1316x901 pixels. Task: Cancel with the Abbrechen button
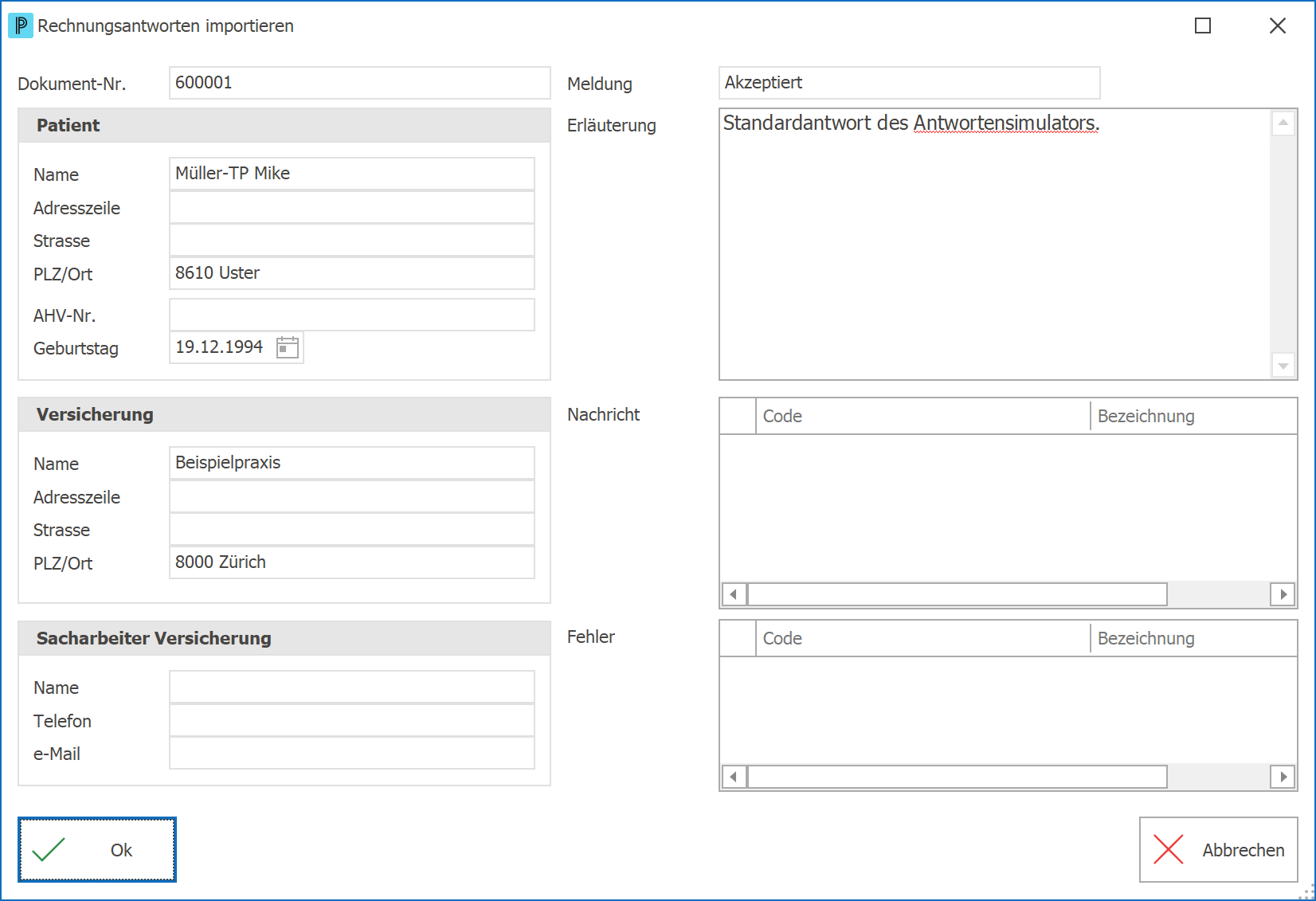[1218, 849]
